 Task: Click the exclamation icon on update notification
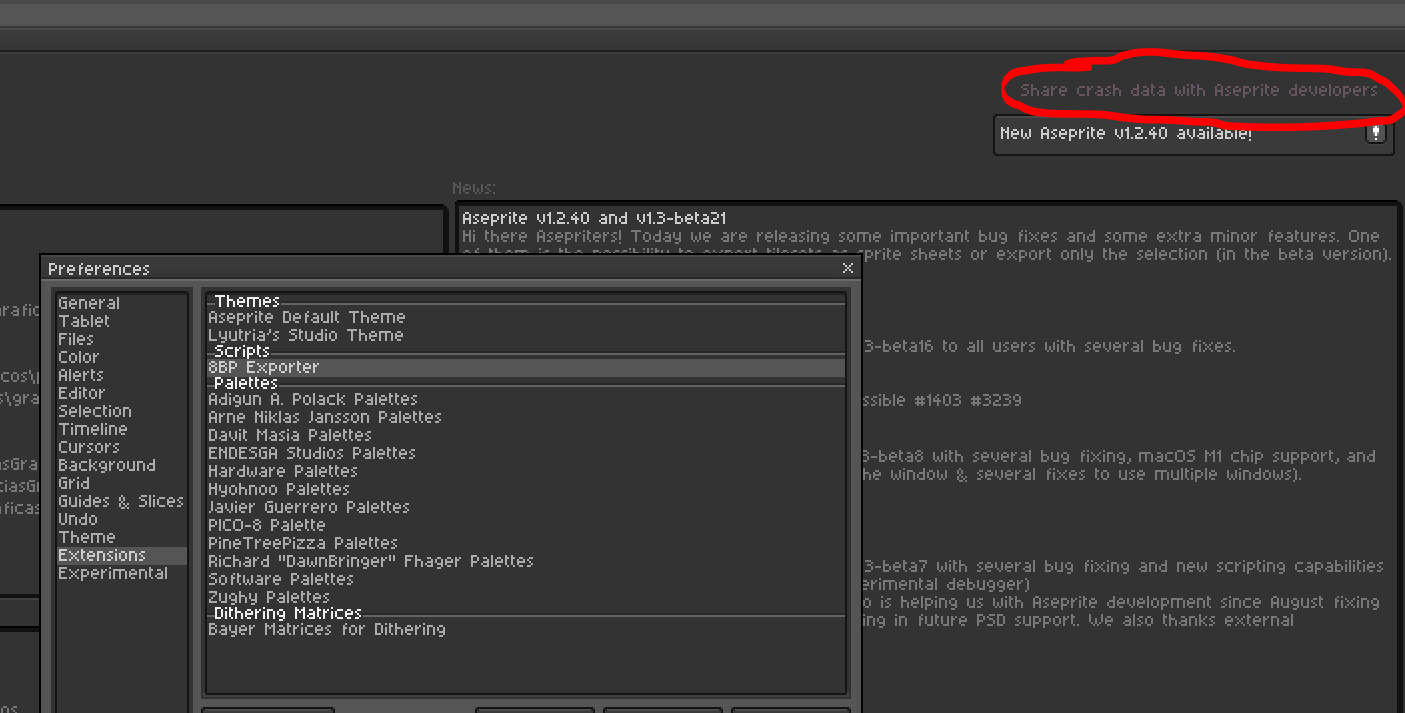pos(1376,133)
